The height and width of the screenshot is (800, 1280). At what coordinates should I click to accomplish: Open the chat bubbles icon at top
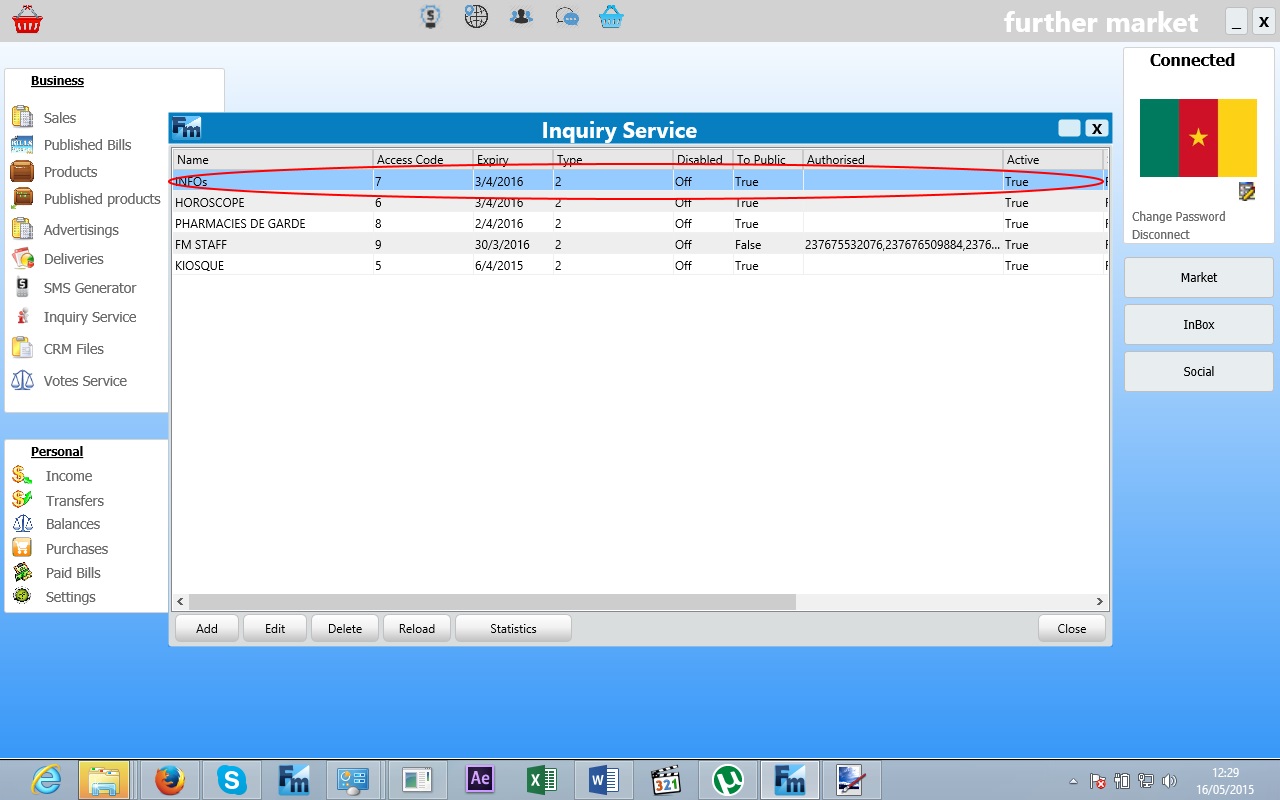click(567, 17)
